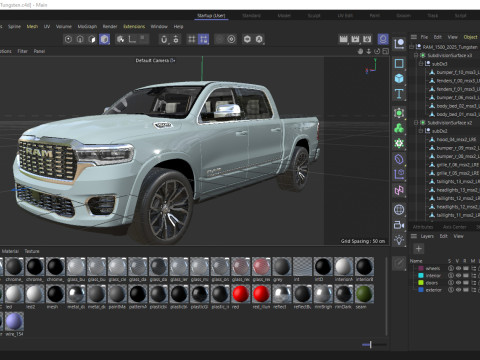Image resolution: width=480 pixels, height=360 pixels.
Task: Toggle visibility eye of interior layer
Action: [x=458, y=276]
